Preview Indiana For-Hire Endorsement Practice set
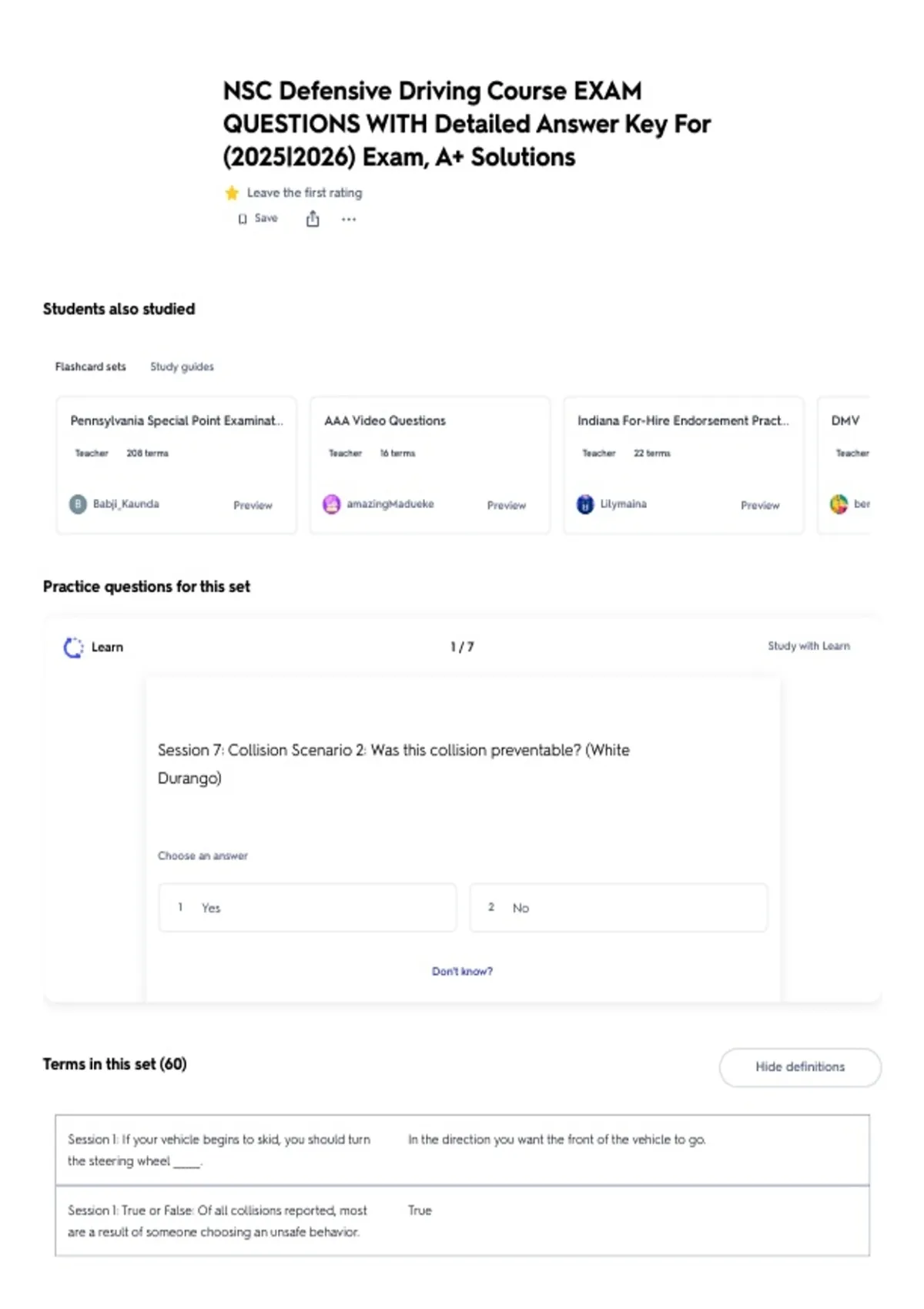This screenshot has width=924, height=1309. [760, 505]
